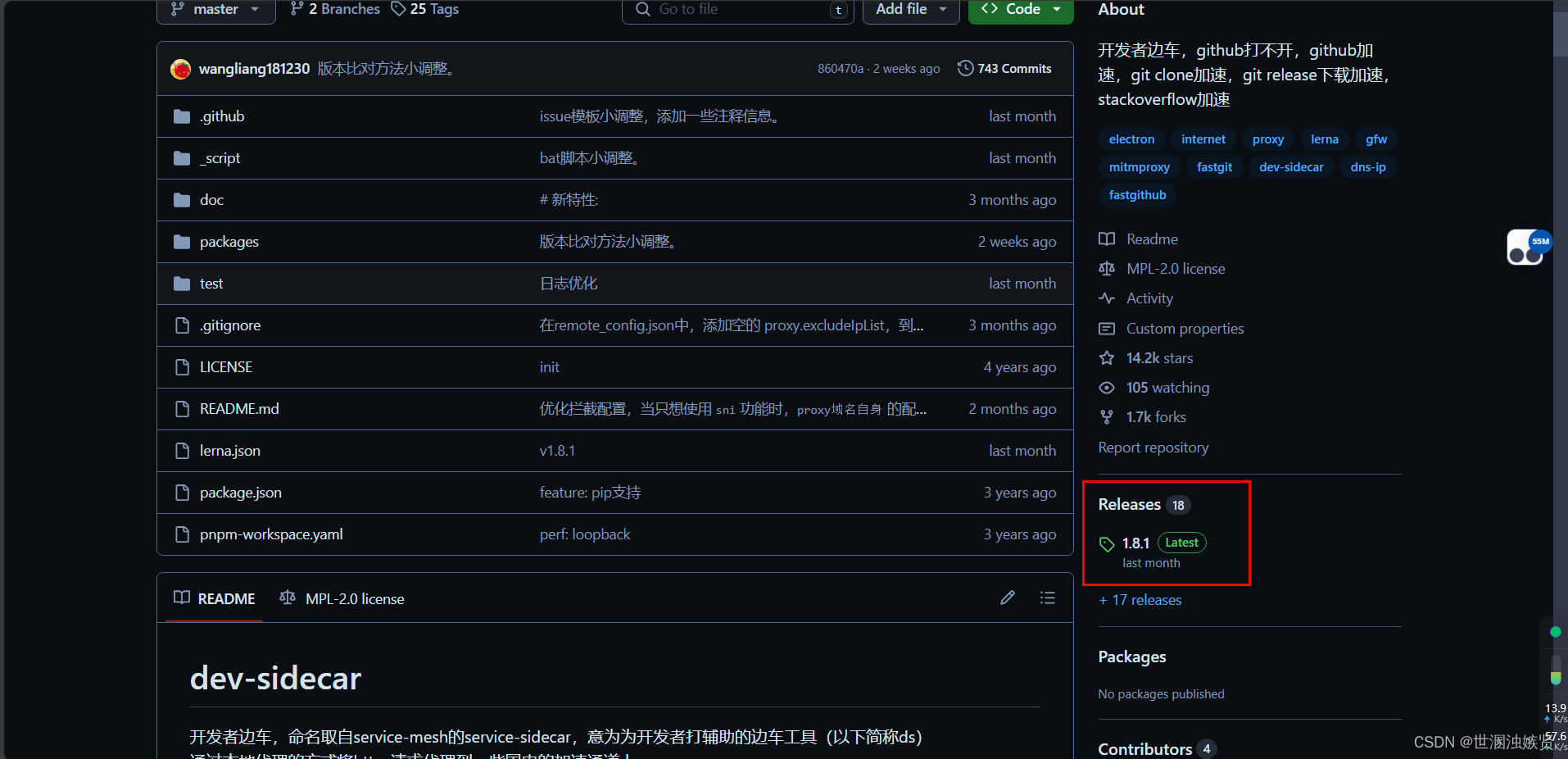Edit the README with the pencil icon

coord(1008,598)
